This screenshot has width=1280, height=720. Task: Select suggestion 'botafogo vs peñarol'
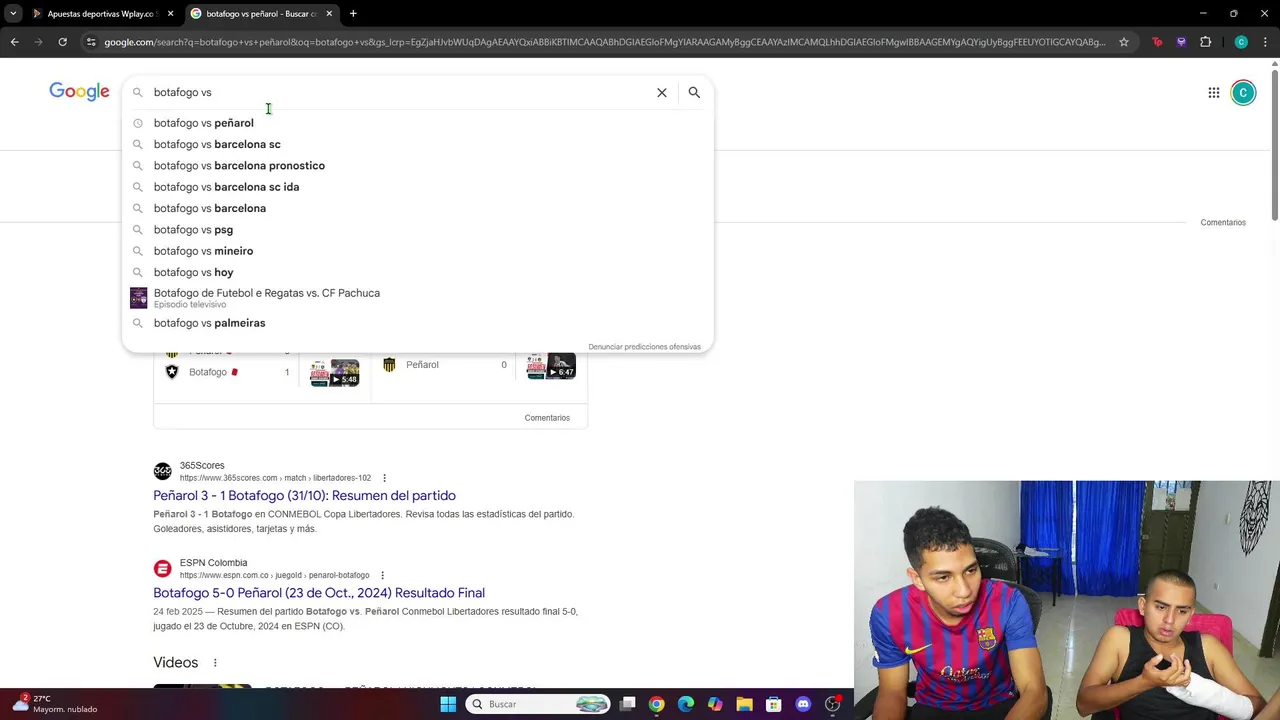point(418,123)
